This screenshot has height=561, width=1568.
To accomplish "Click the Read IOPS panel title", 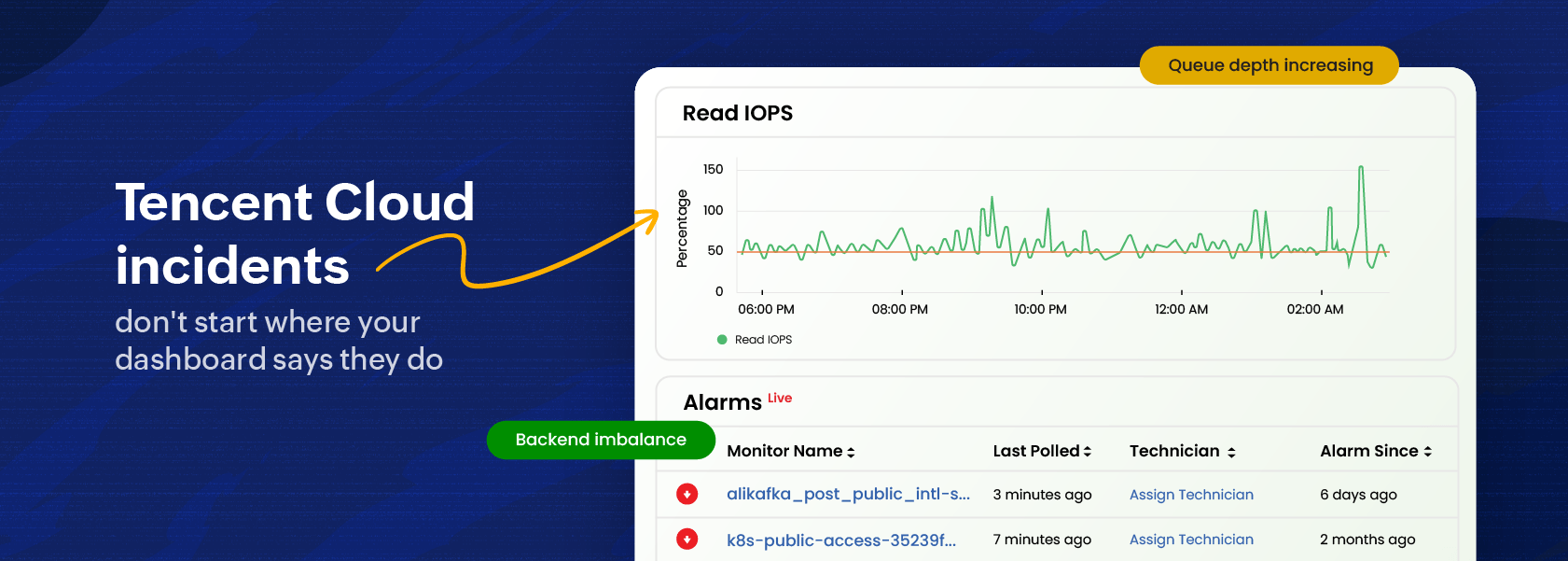I will tap(738, 113).
